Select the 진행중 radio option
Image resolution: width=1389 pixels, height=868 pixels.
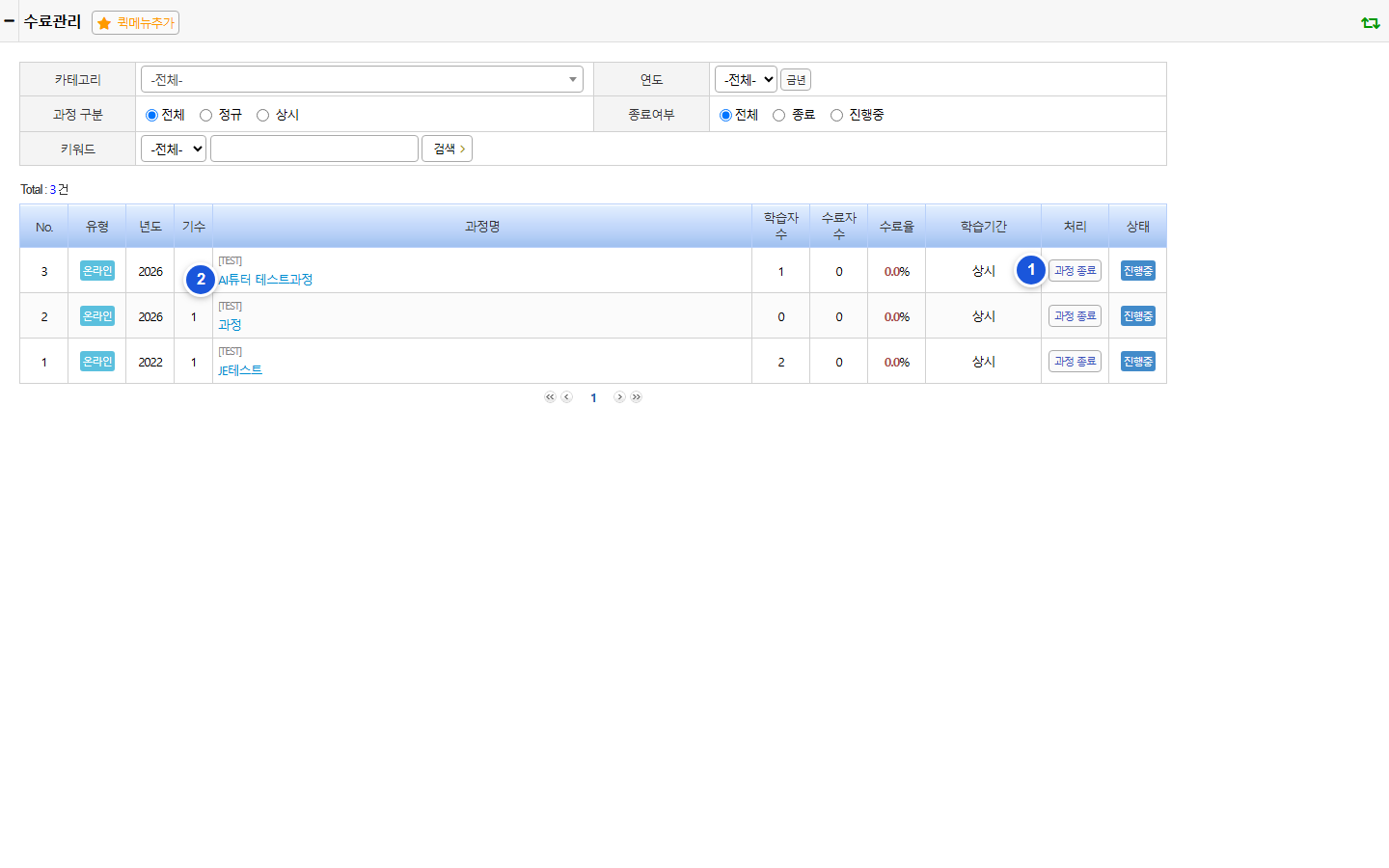point(836,115)
